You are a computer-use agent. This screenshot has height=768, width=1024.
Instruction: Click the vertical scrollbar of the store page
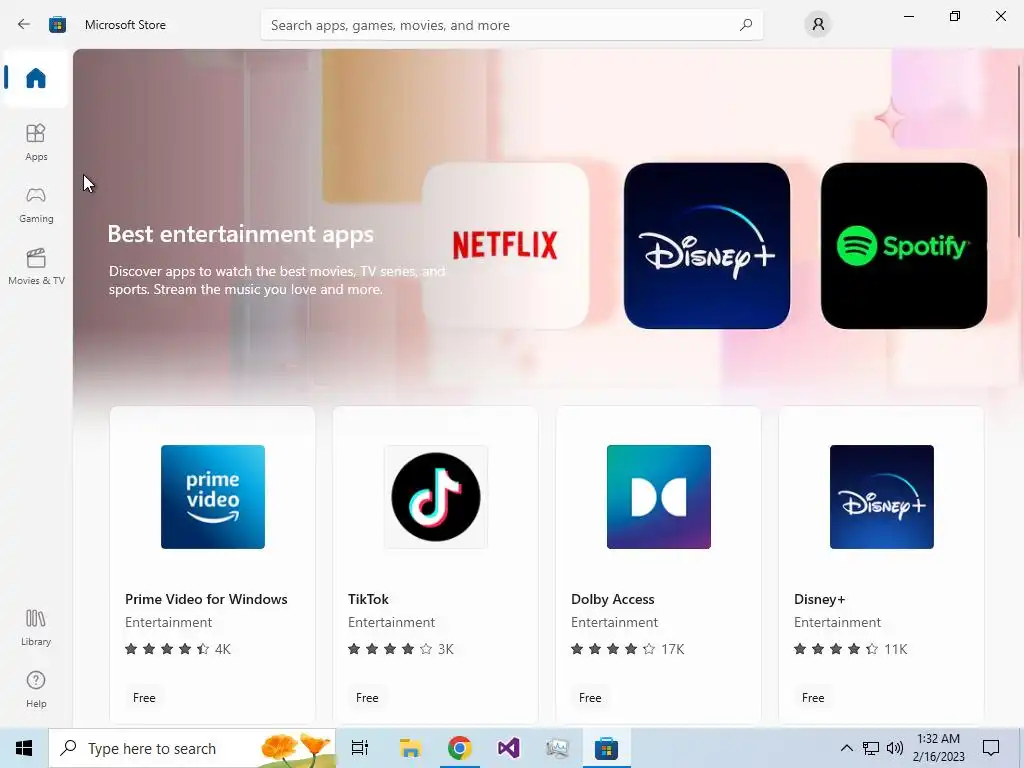[1019, 152]
